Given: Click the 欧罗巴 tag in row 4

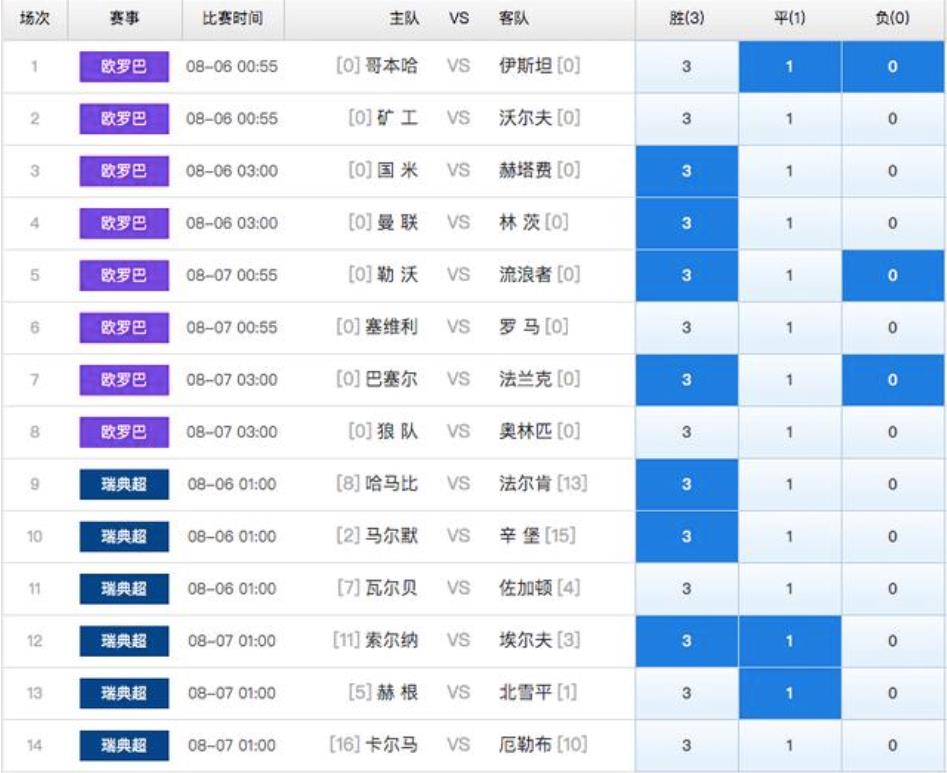Looking at the screenshot, I should 124,223.
